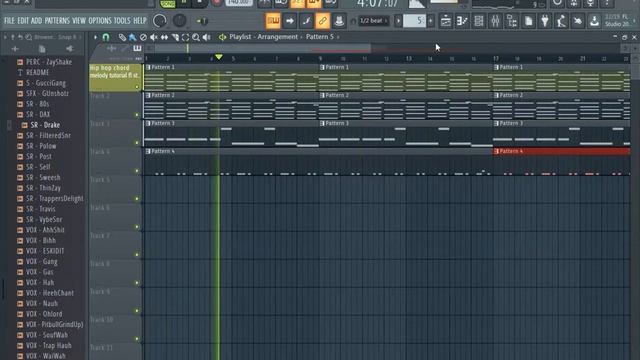This screenshot has width=640, height=360.
Task: Select the Zoom magnifier tool
Action: click(x=196, y=38)
